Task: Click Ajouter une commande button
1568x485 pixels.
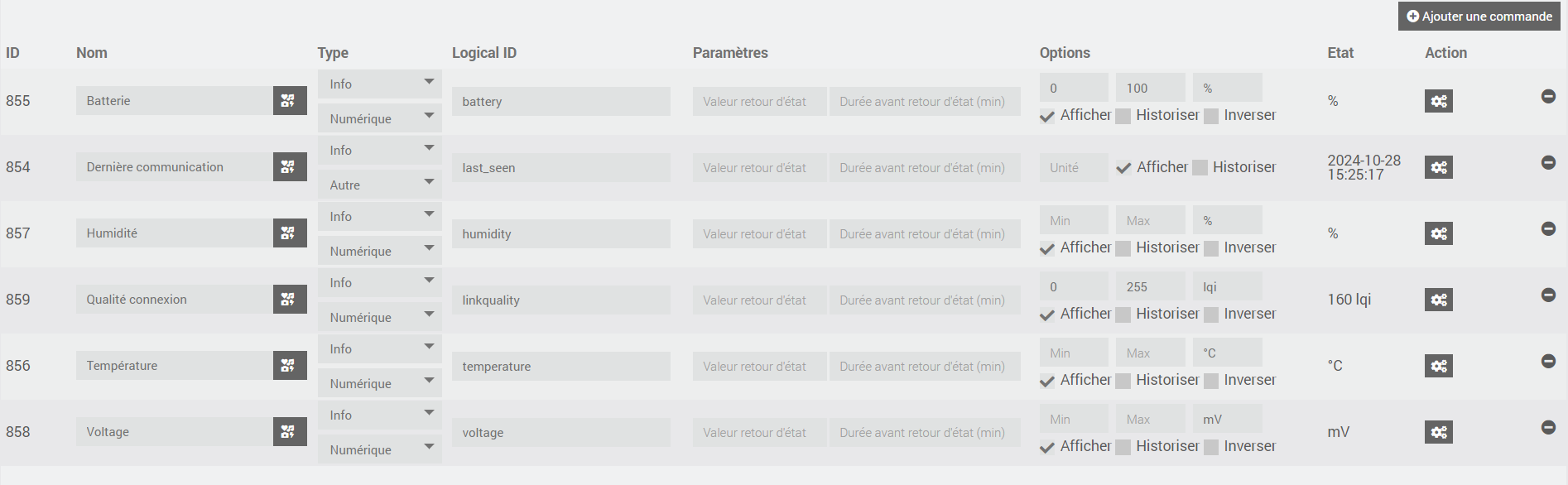Action: pos(1479,17)
